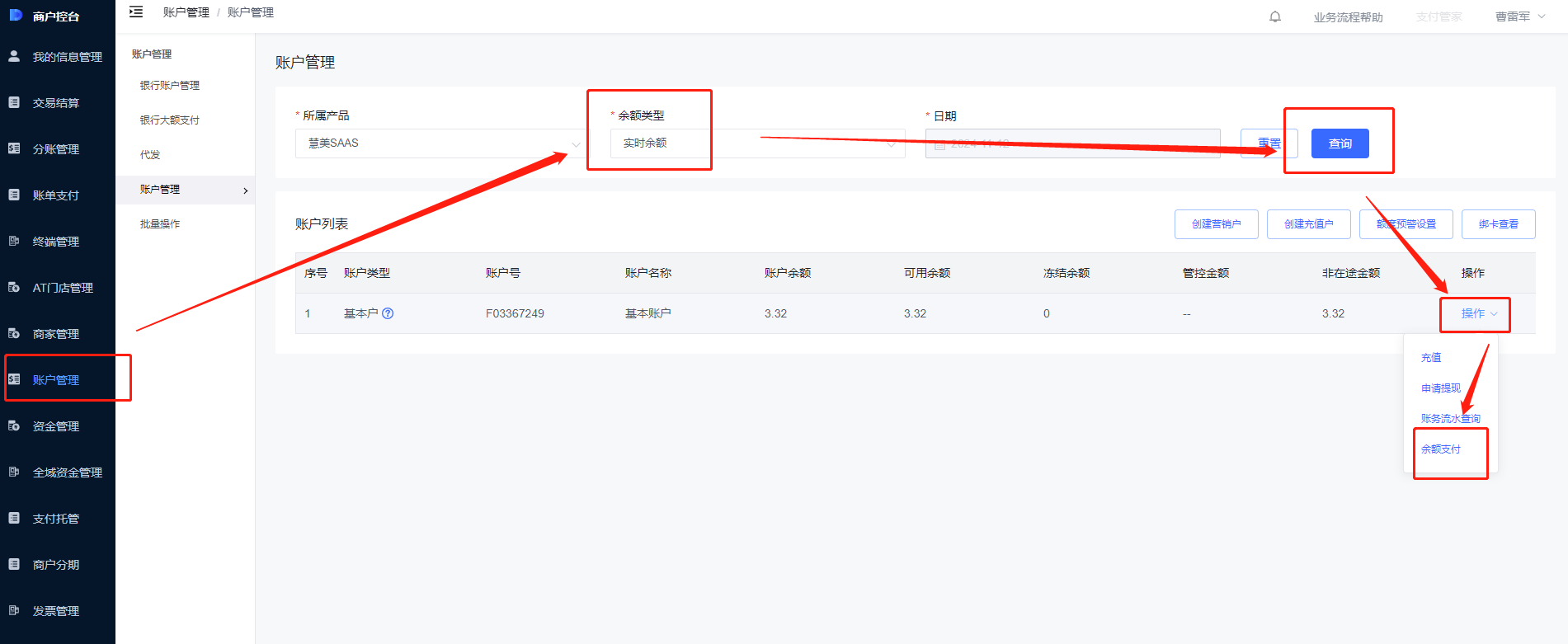Click the help icon beside 基本户
This screenshot has width=1568, height=644.
[388, 313]
